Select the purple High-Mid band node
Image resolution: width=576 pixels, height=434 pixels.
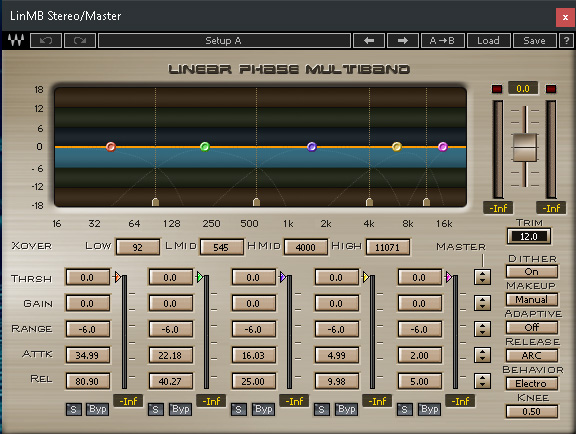pos(312,147)
